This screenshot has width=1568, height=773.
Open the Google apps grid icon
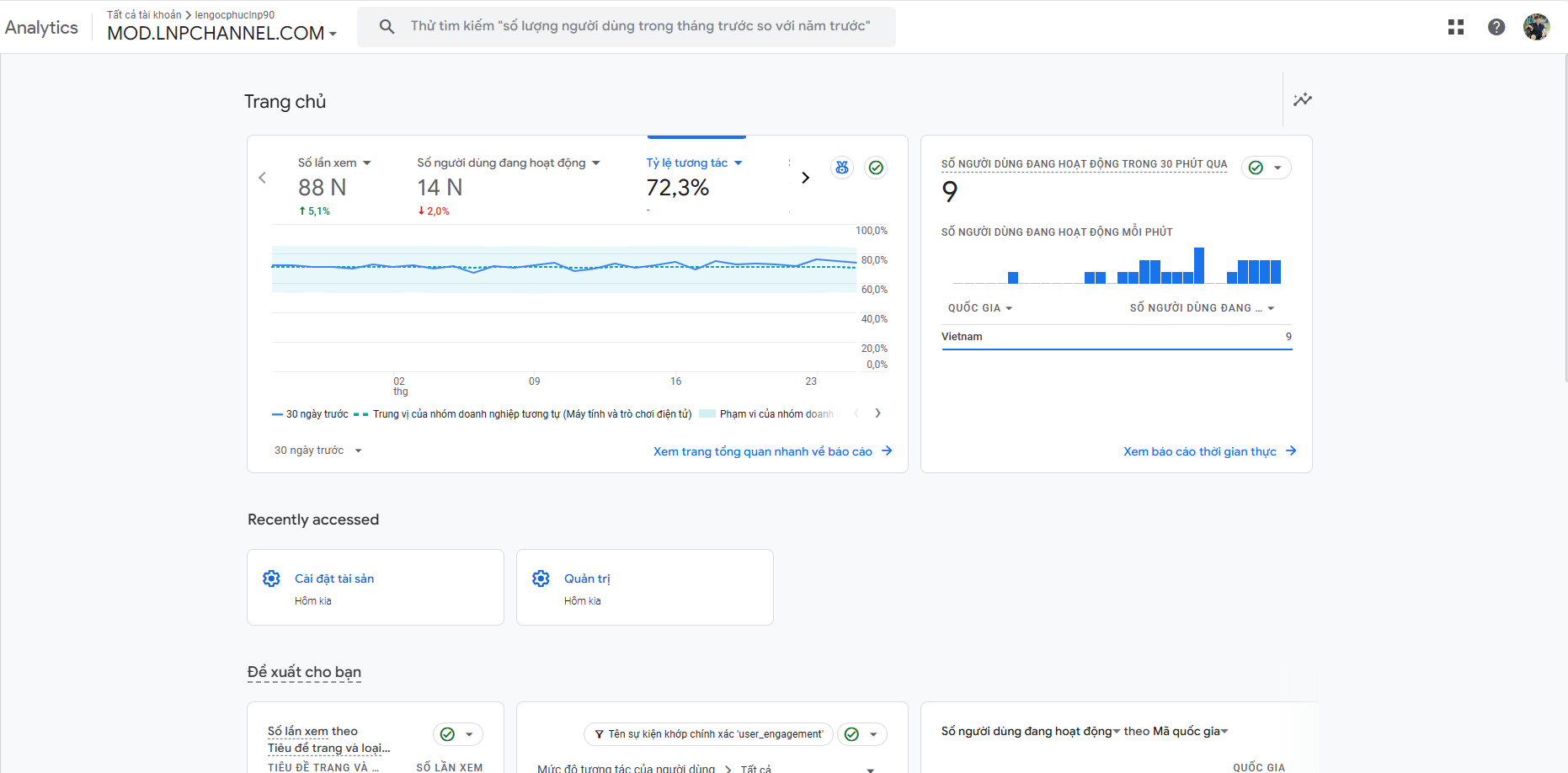pyautogui.click(x=1455, y=27)
